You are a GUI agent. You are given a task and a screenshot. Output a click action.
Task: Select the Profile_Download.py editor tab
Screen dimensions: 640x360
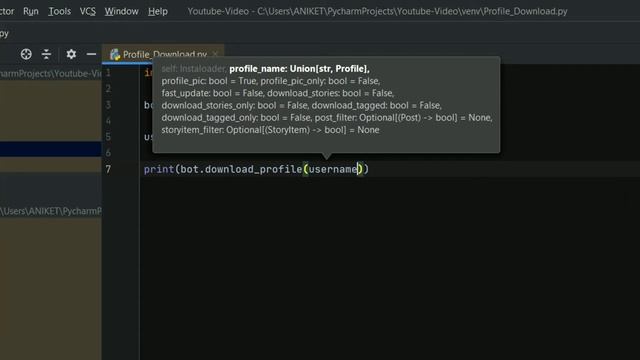coord(164,54)
